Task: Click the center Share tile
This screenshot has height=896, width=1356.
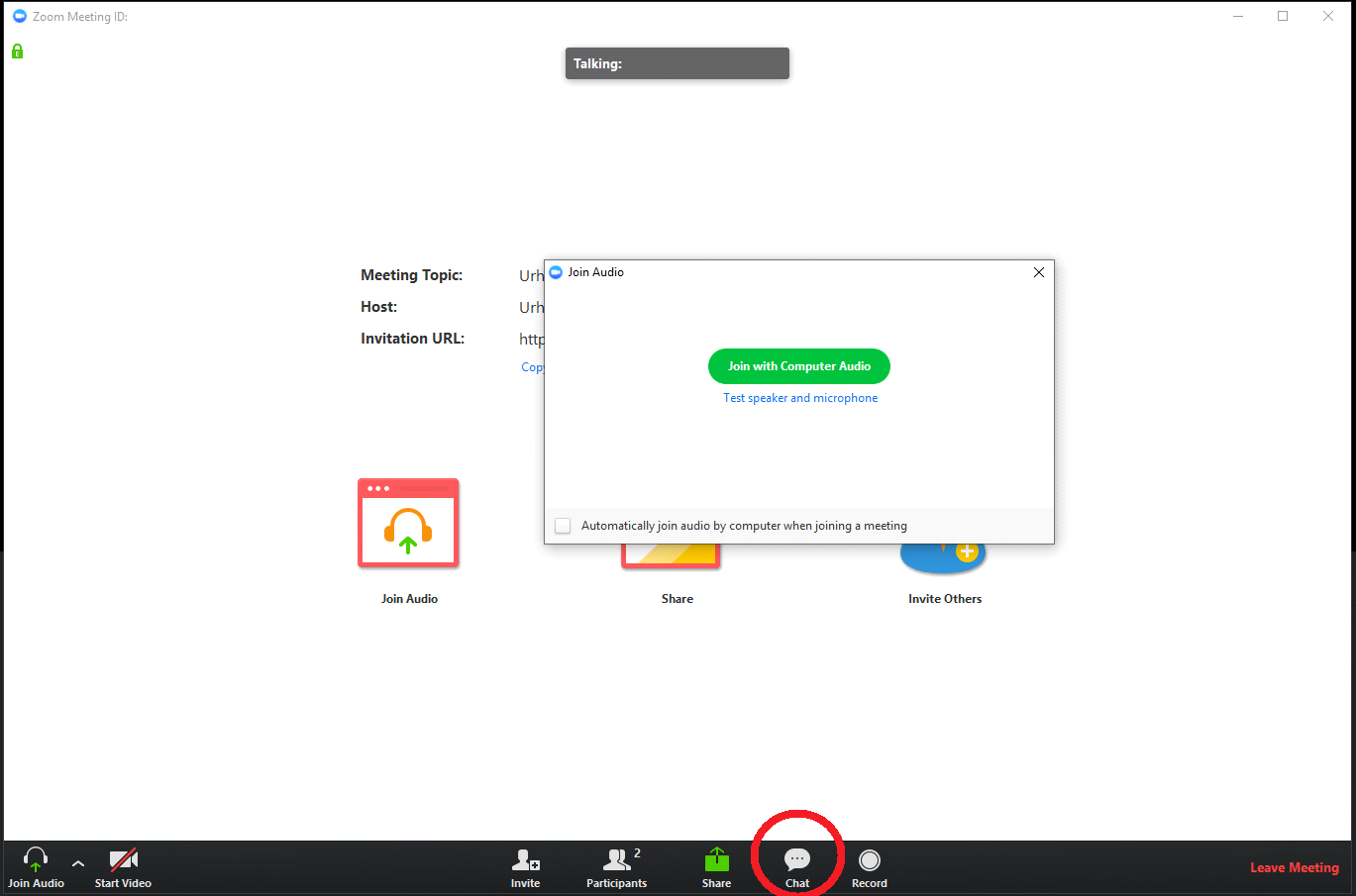Action: [x=671, y=557]
